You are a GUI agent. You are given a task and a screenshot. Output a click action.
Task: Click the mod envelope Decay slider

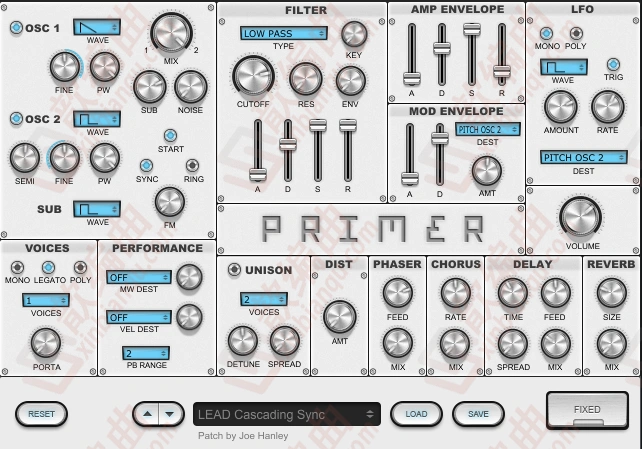[x=440, y=138]
